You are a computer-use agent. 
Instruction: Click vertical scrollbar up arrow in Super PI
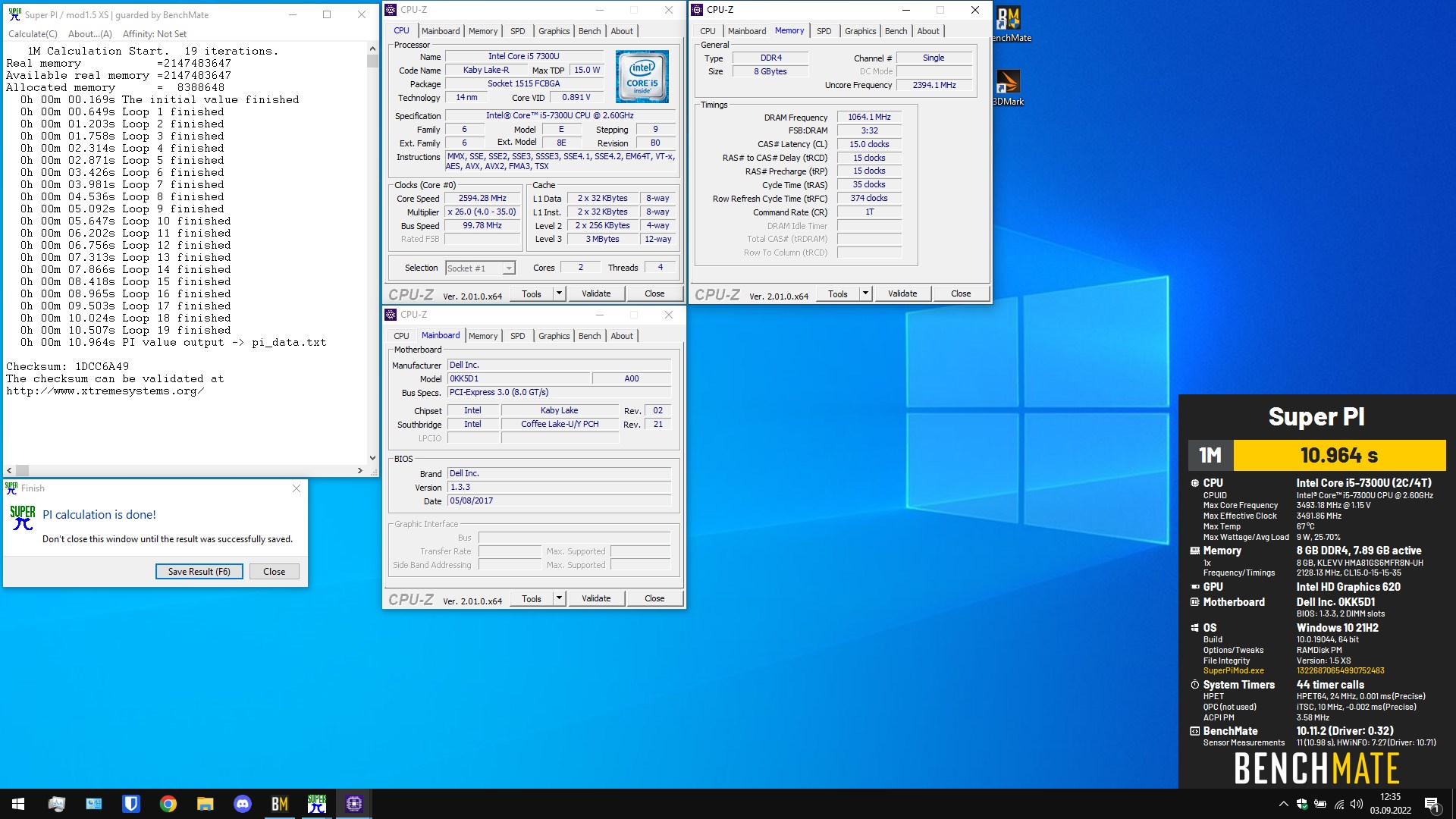coord(372,49)
